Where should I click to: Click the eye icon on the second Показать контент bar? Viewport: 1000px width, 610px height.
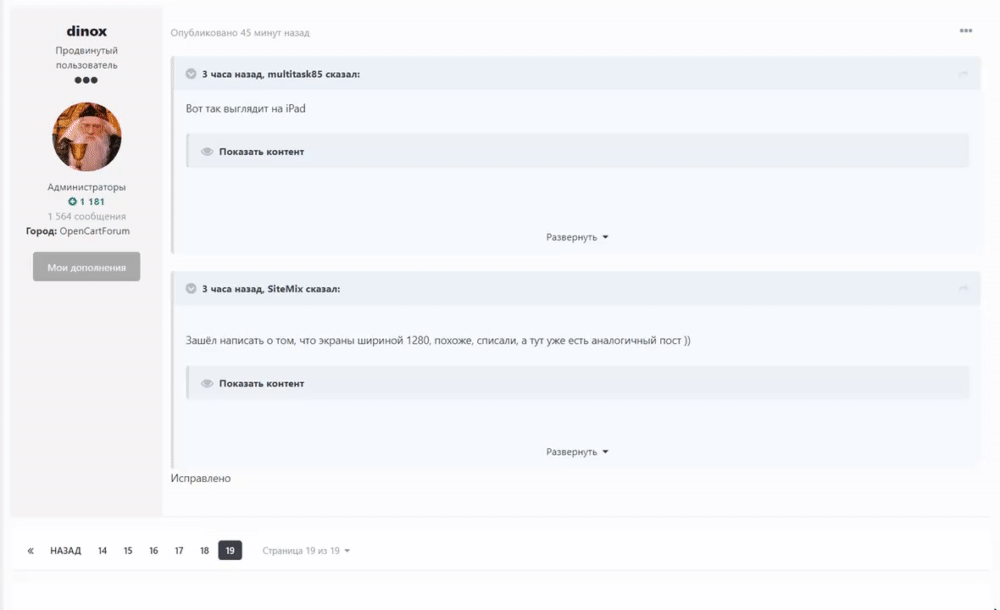(x=205, y=382)
